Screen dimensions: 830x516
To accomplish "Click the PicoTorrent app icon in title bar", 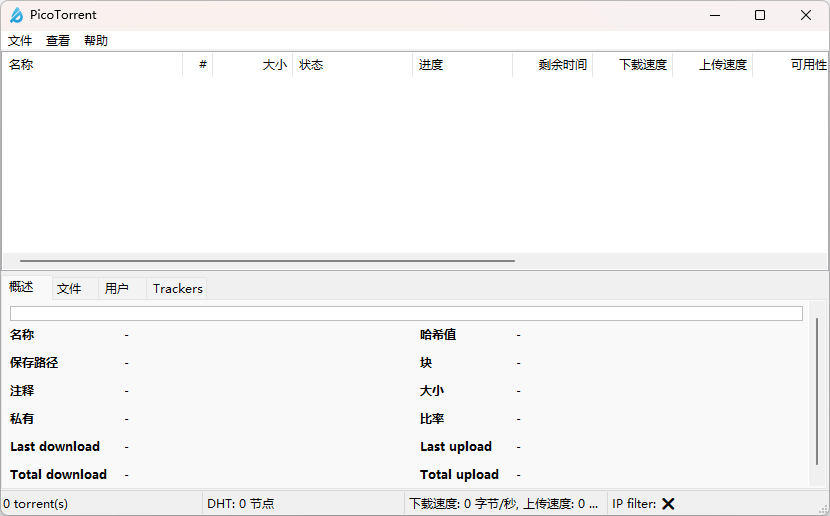I will tap(16, 15).
